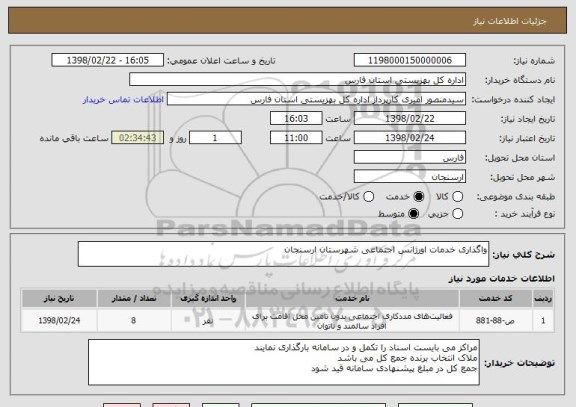Click the اطلاعات خدمات مورد نیاز heading

pos(501,279)
